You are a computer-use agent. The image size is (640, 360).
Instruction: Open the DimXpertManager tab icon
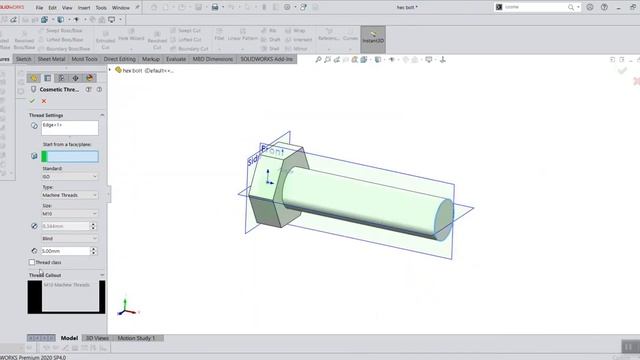pos(76,78)
